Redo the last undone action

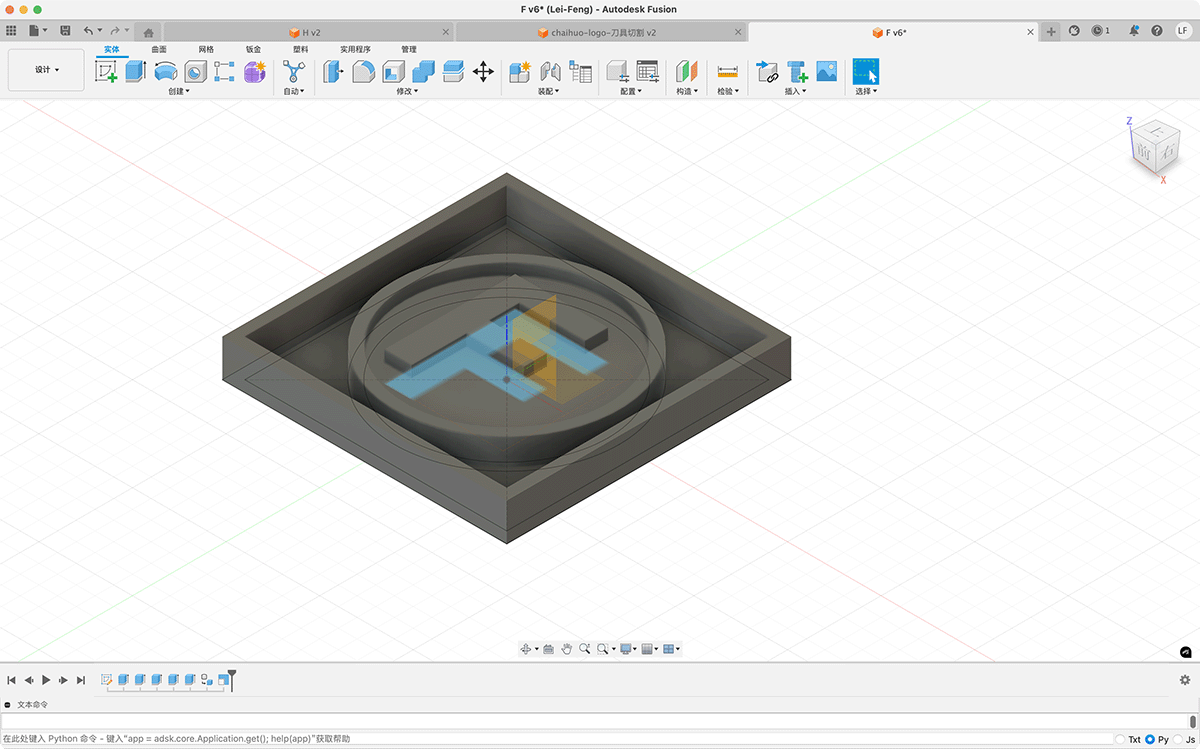[116, 31]
